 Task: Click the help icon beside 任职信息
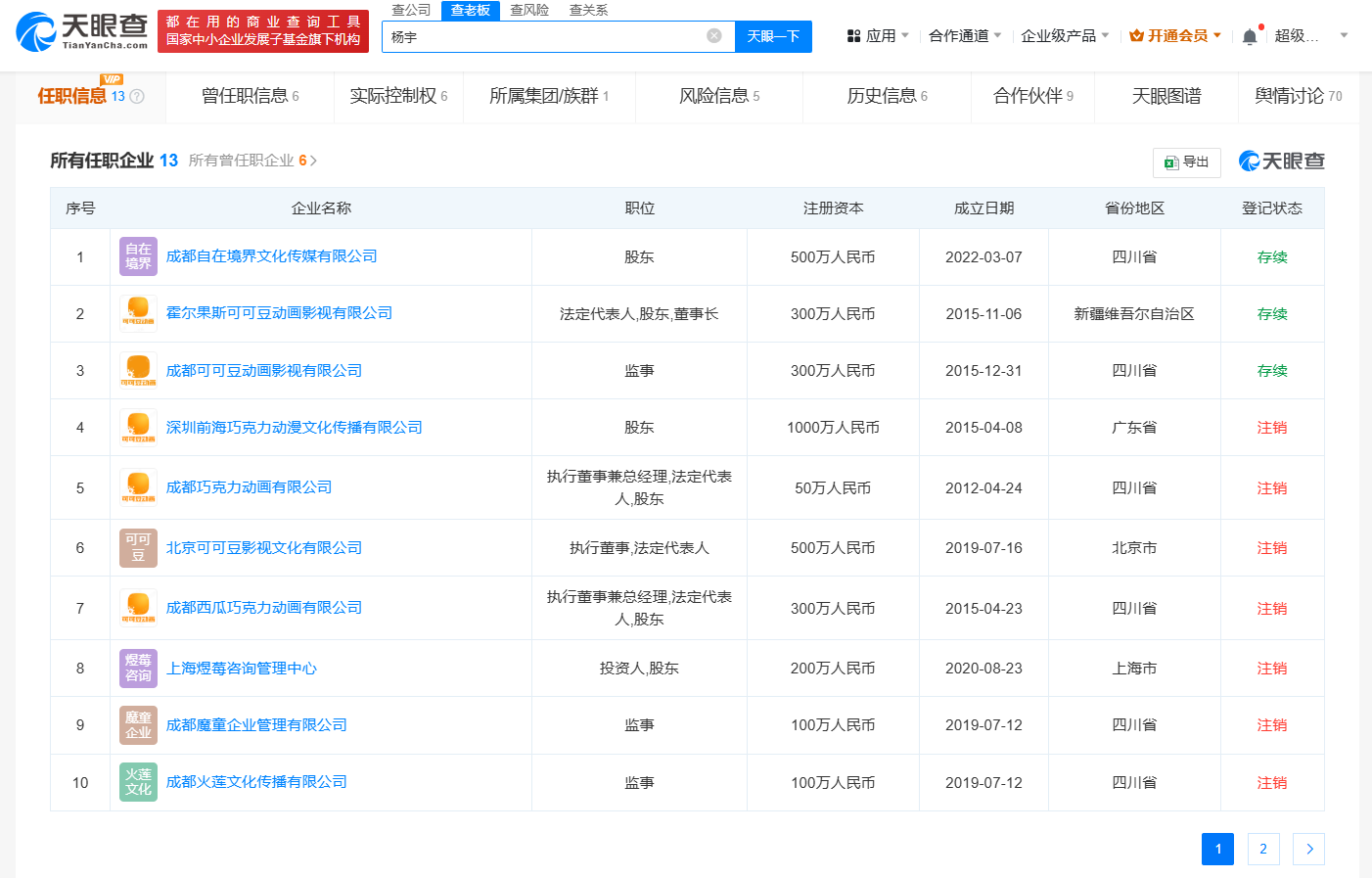[x=137, y=96]
